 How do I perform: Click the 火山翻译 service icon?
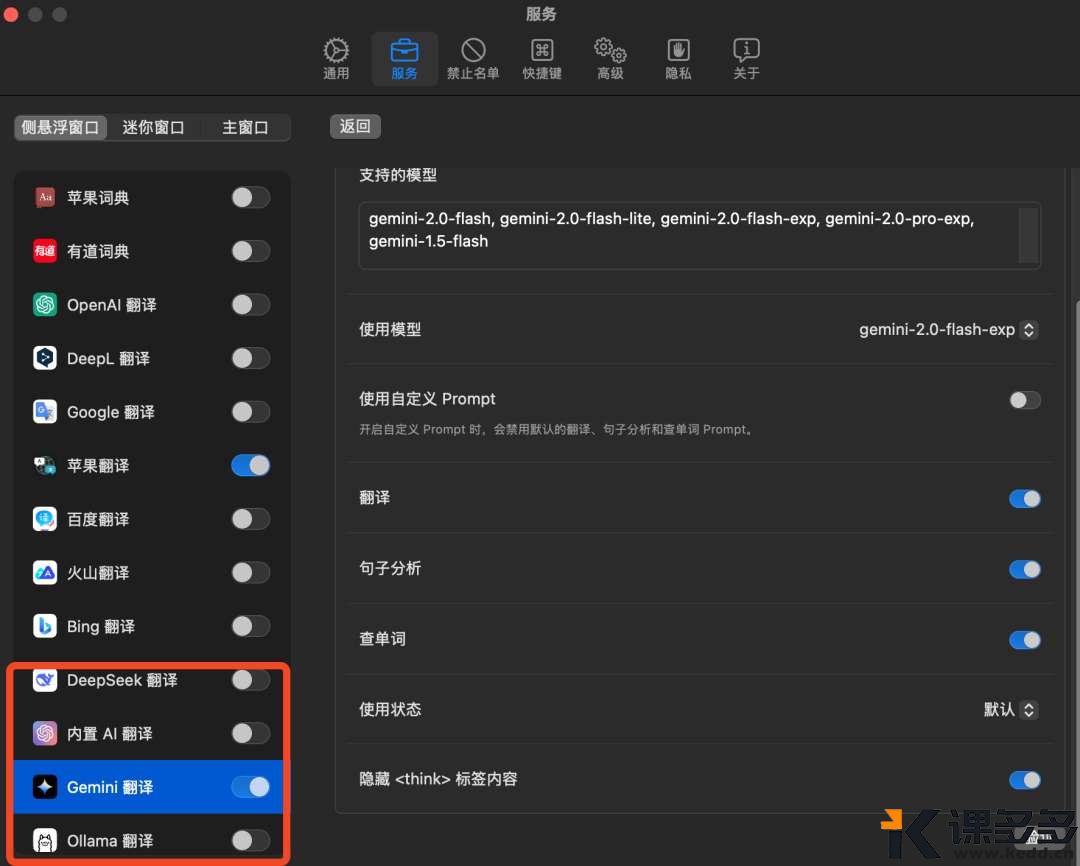tap(45, 573)
